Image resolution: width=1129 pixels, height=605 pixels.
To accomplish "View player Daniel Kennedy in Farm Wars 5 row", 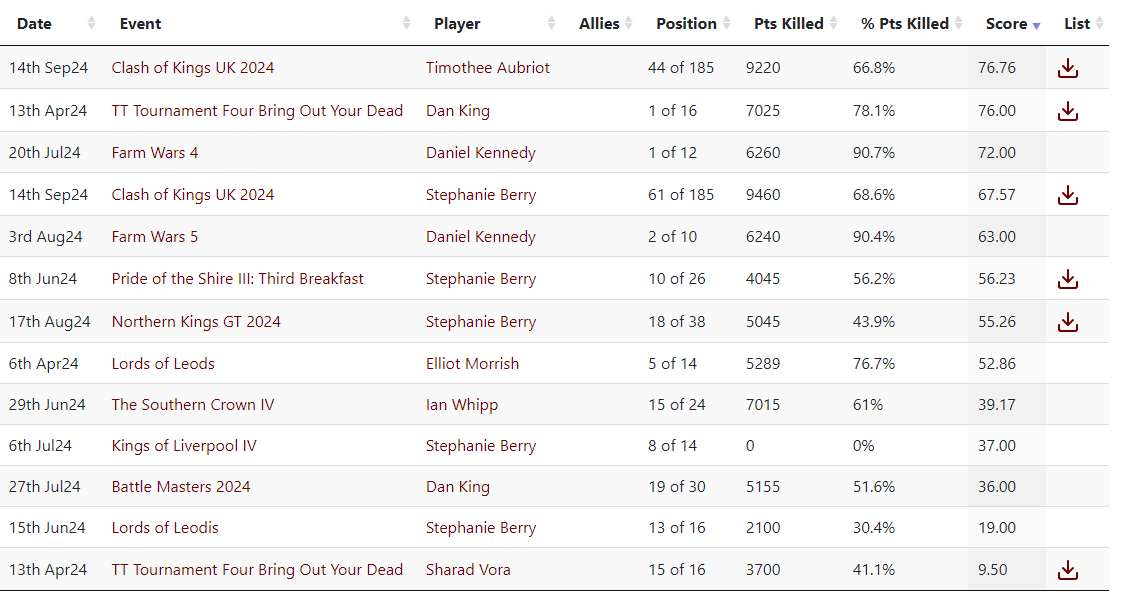I will (481, 237).
